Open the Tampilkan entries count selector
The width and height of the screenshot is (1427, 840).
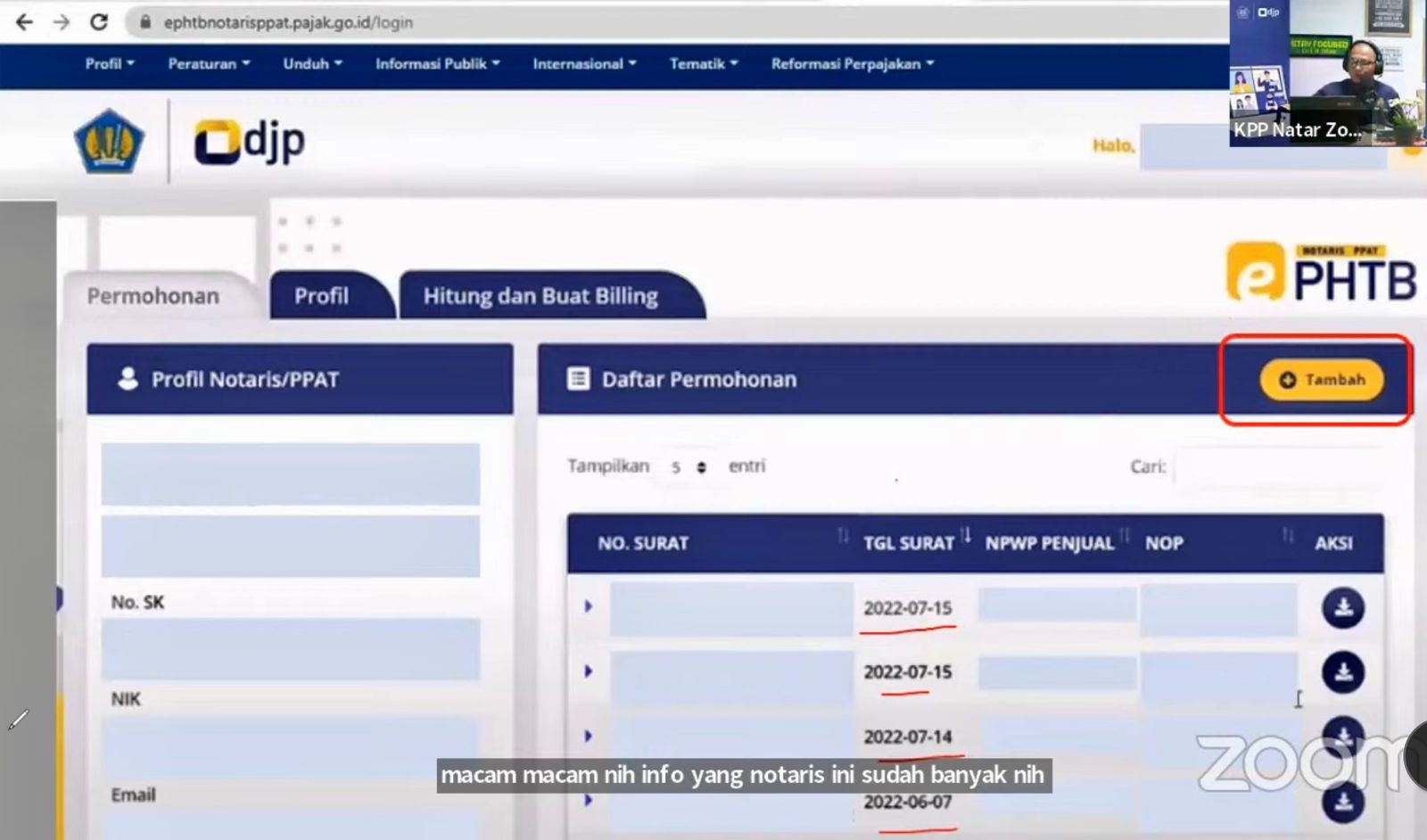pyautogui.click(x=688, y=467)
